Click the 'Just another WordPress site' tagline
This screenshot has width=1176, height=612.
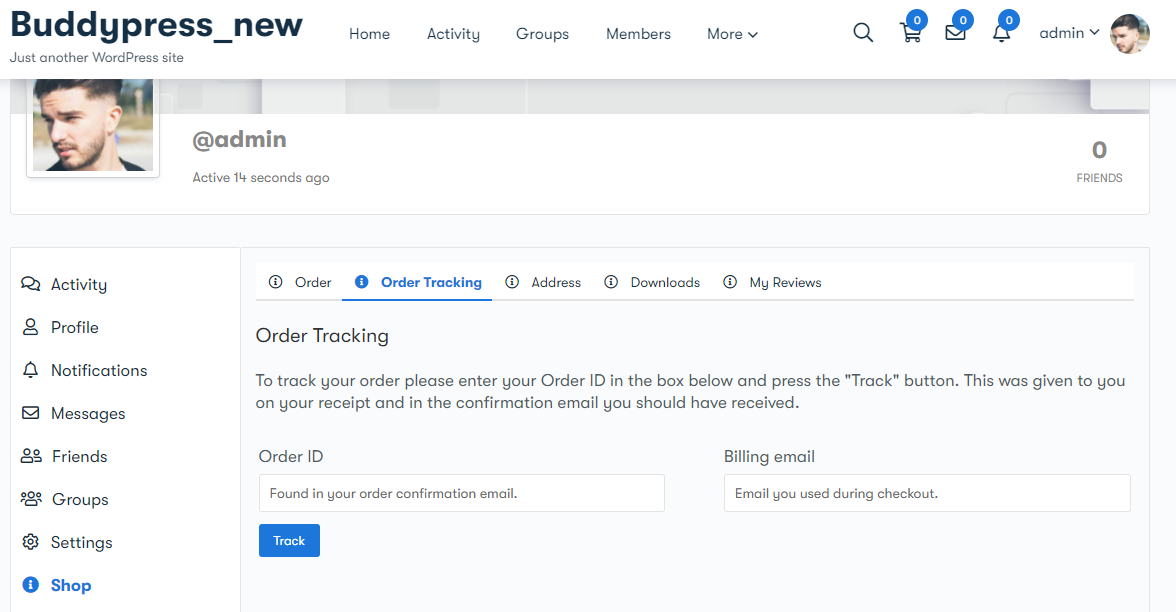click(97, 57)
